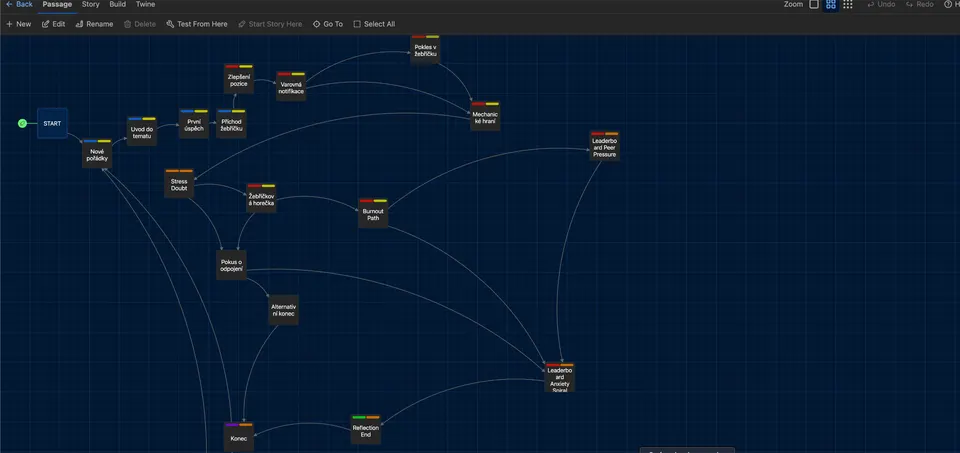Click the Delete passage button
960x453 pixels.
[140, 24]
